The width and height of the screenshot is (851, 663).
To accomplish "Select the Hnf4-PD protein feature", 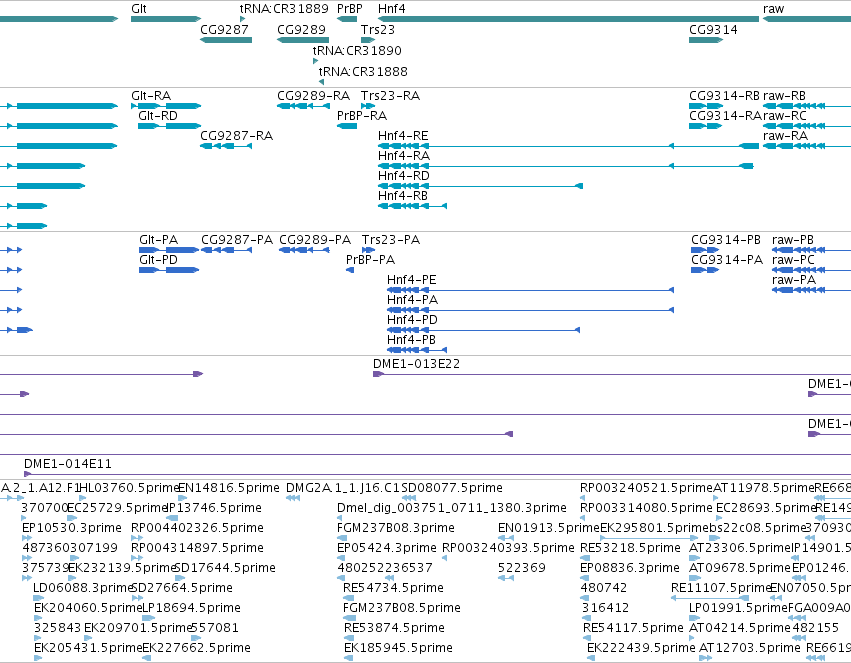I will click(483, 330).
